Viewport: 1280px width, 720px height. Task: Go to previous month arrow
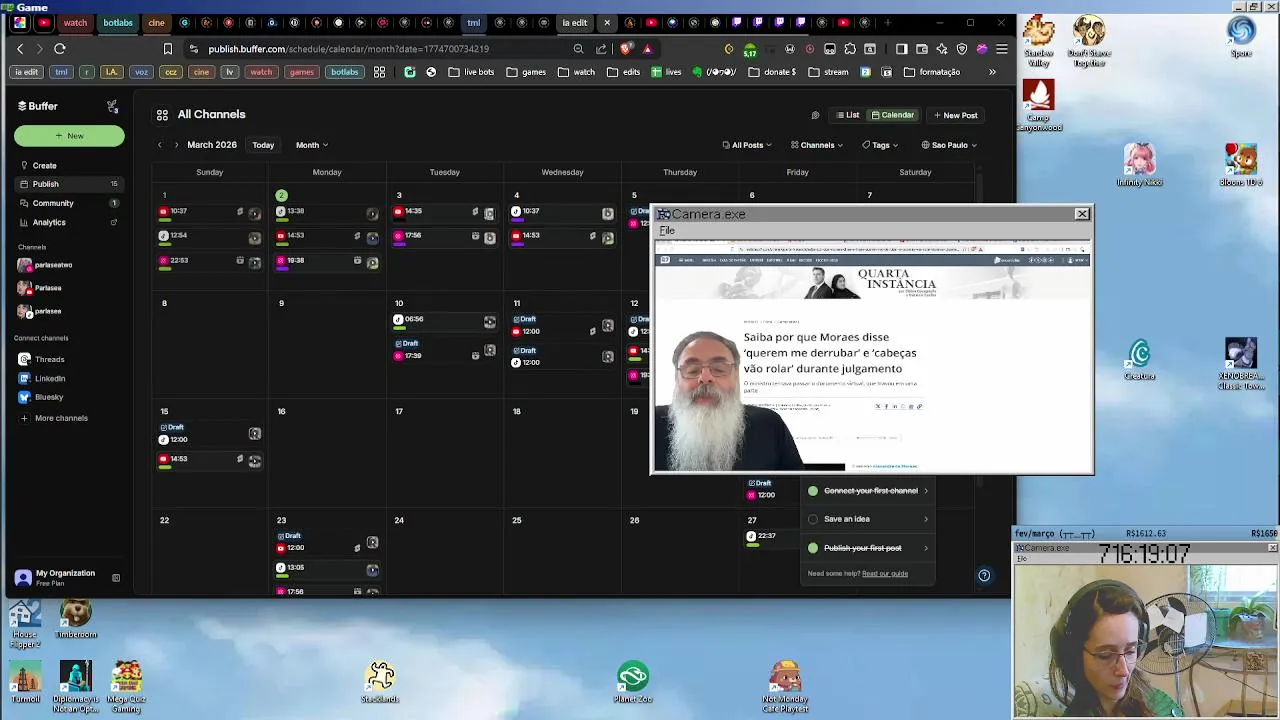159,145
